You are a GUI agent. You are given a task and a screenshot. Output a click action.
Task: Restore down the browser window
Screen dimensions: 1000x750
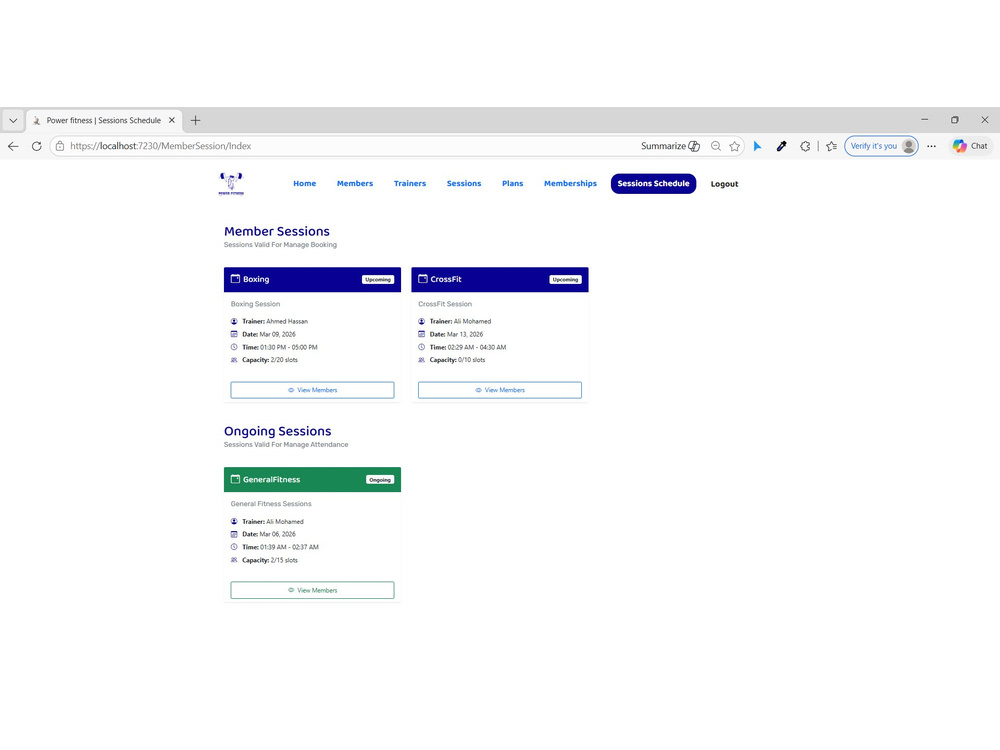point(955,119)
